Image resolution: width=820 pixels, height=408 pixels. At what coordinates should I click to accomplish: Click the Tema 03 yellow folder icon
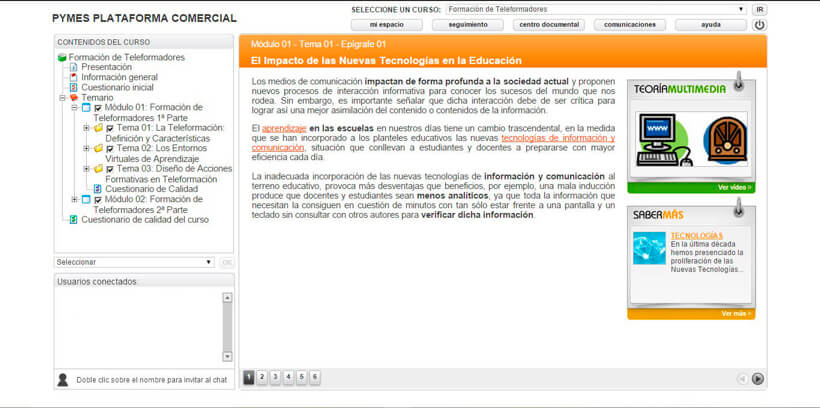click(x=98, y=168)
